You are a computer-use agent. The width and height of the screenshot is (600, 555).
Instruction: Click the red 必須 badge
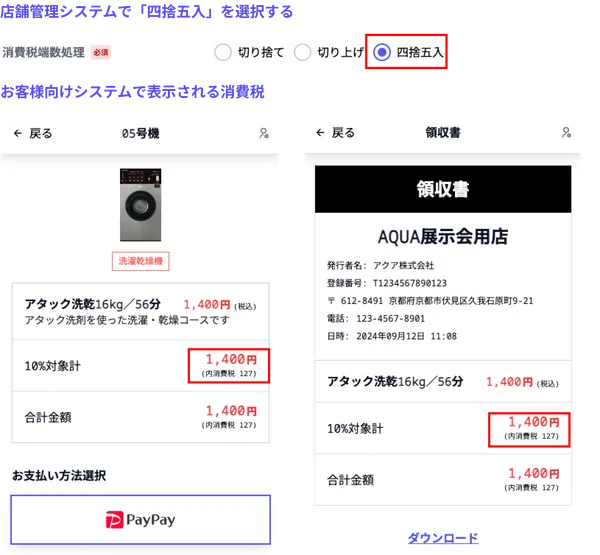point(100,52)
